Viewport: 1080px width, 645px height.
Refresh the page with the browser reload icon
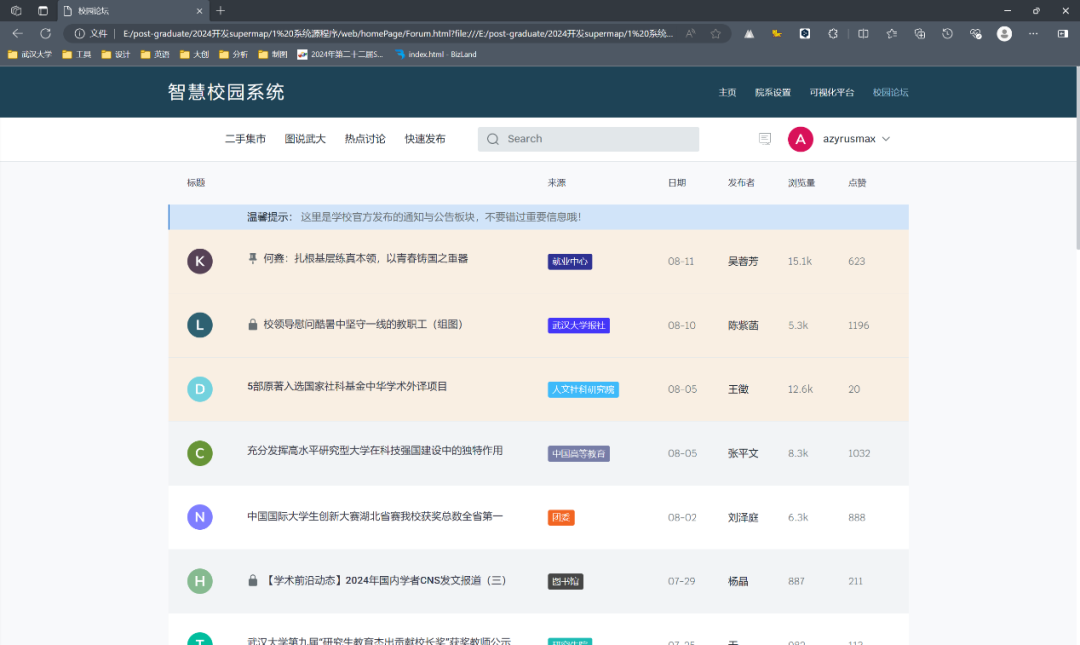[45, 33]
